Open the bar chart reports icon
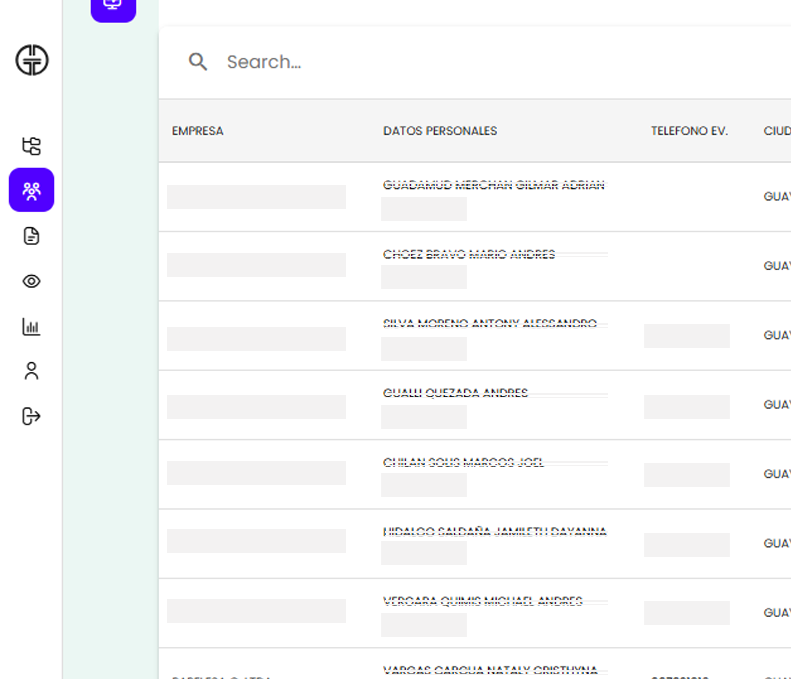Viewport: 791px width, 679px height. click(32, 327)
